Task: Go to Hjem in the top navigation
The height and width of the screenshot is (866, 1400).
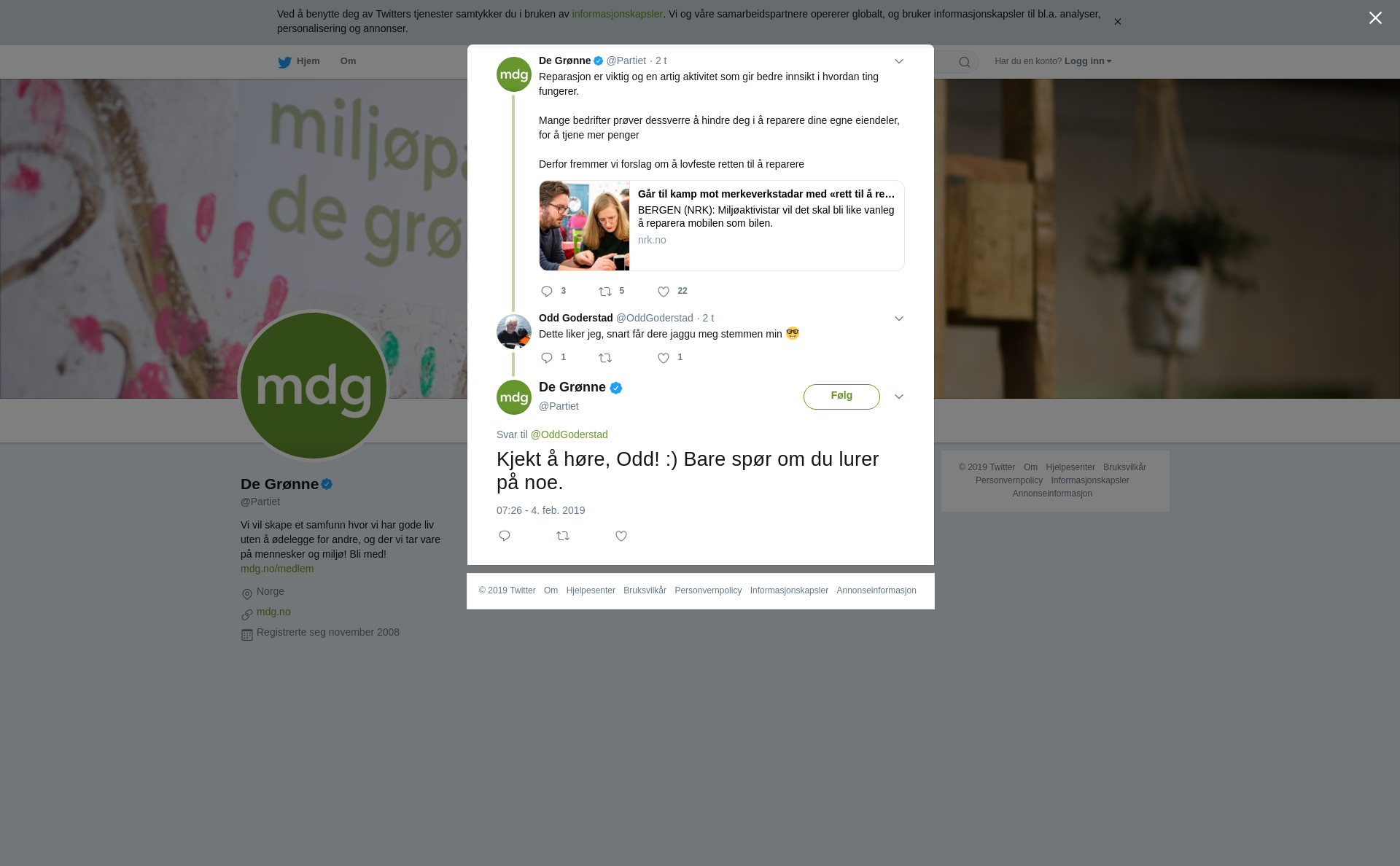Action: (x=299, y=62)
